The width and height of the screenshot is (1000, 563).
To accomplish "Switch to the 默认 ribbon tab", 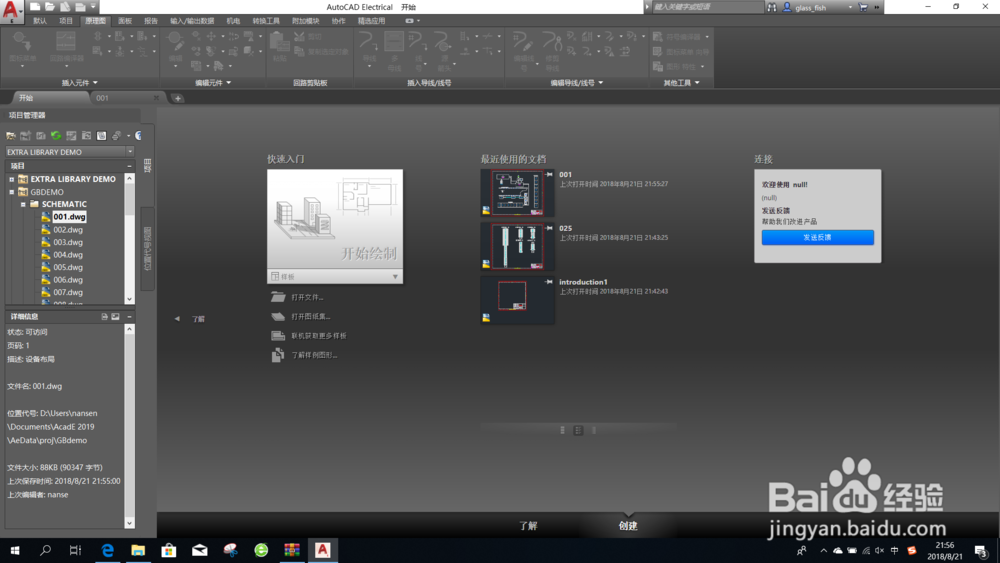I will pyautogui.click(x=40, y=21).
